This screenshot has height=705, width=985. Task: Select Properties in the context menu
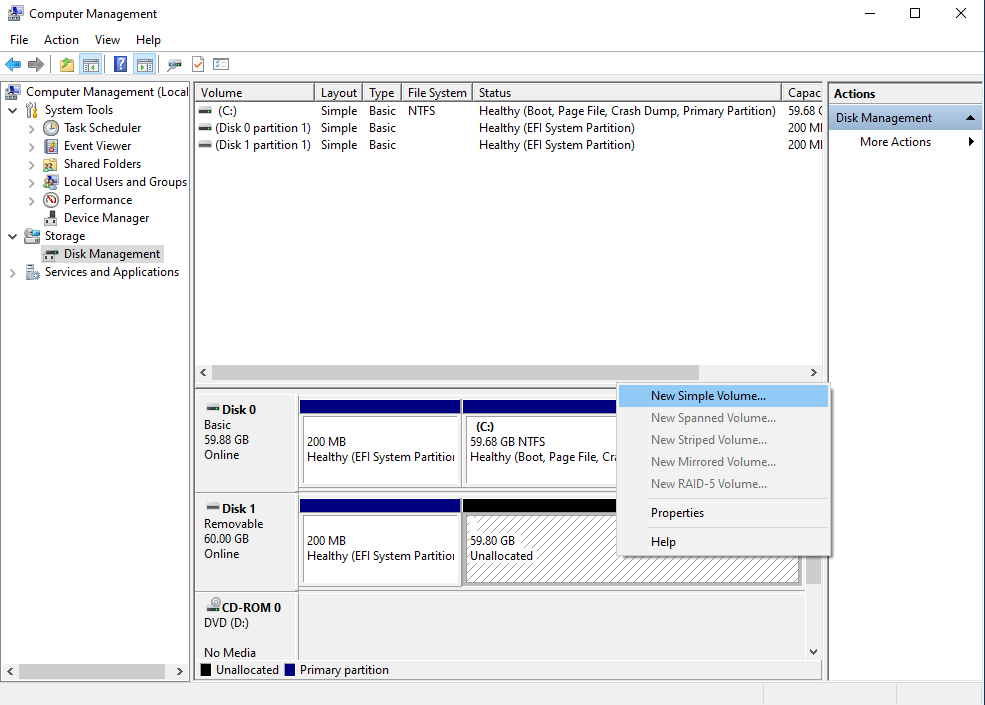tap(677, 513)
